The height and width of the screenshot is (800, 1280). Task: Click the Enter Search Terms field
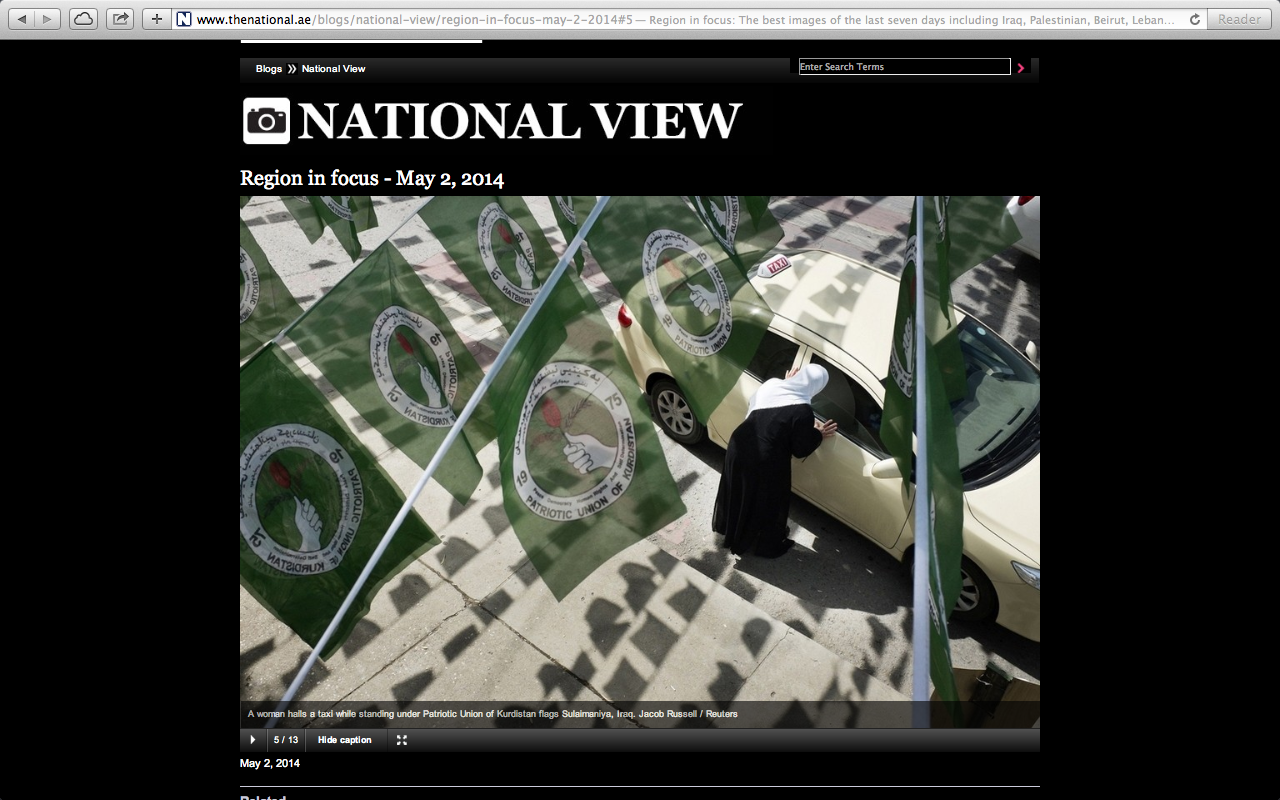[x=905, y=67]
